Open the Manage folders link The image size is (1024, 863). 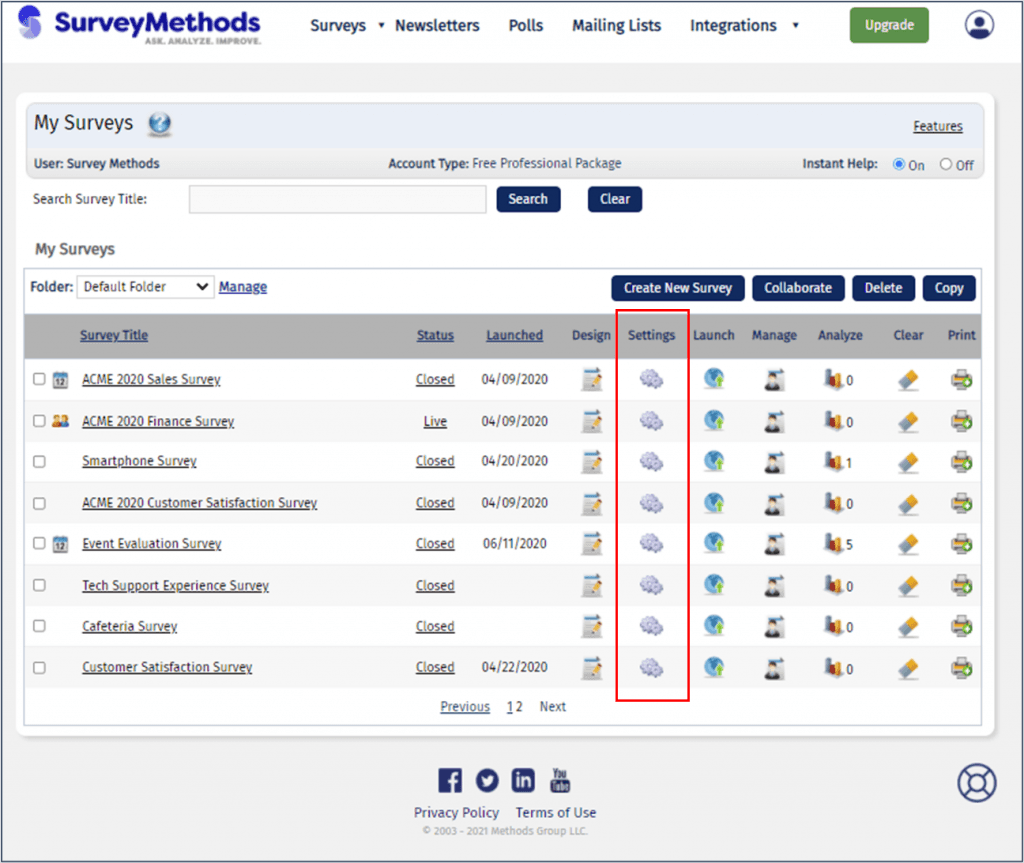coord(243,287)
